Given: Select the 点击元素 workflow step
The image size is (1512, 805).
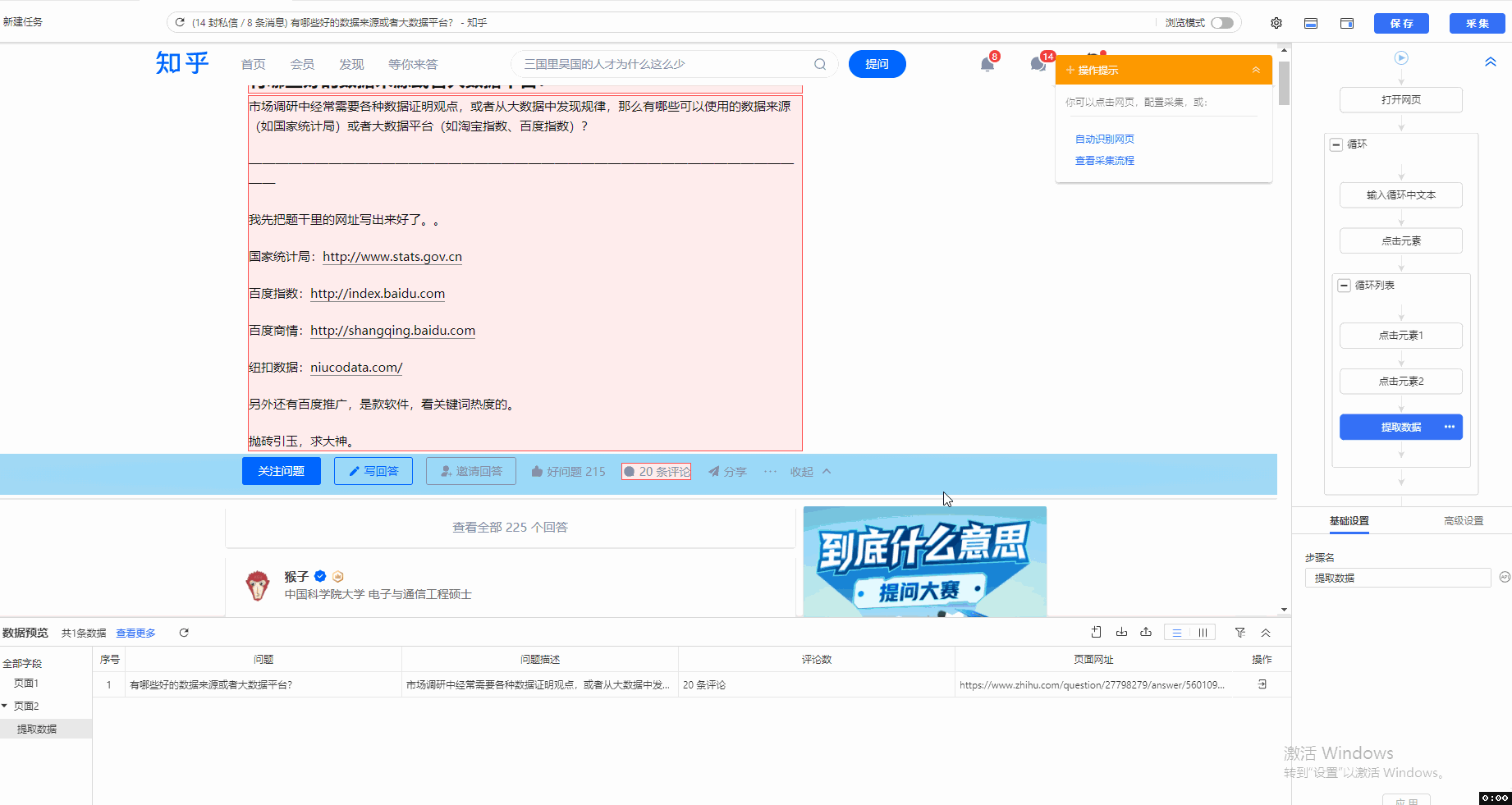Looking at the screenshot, I should pyautogui.click(x=1401, y=241).
